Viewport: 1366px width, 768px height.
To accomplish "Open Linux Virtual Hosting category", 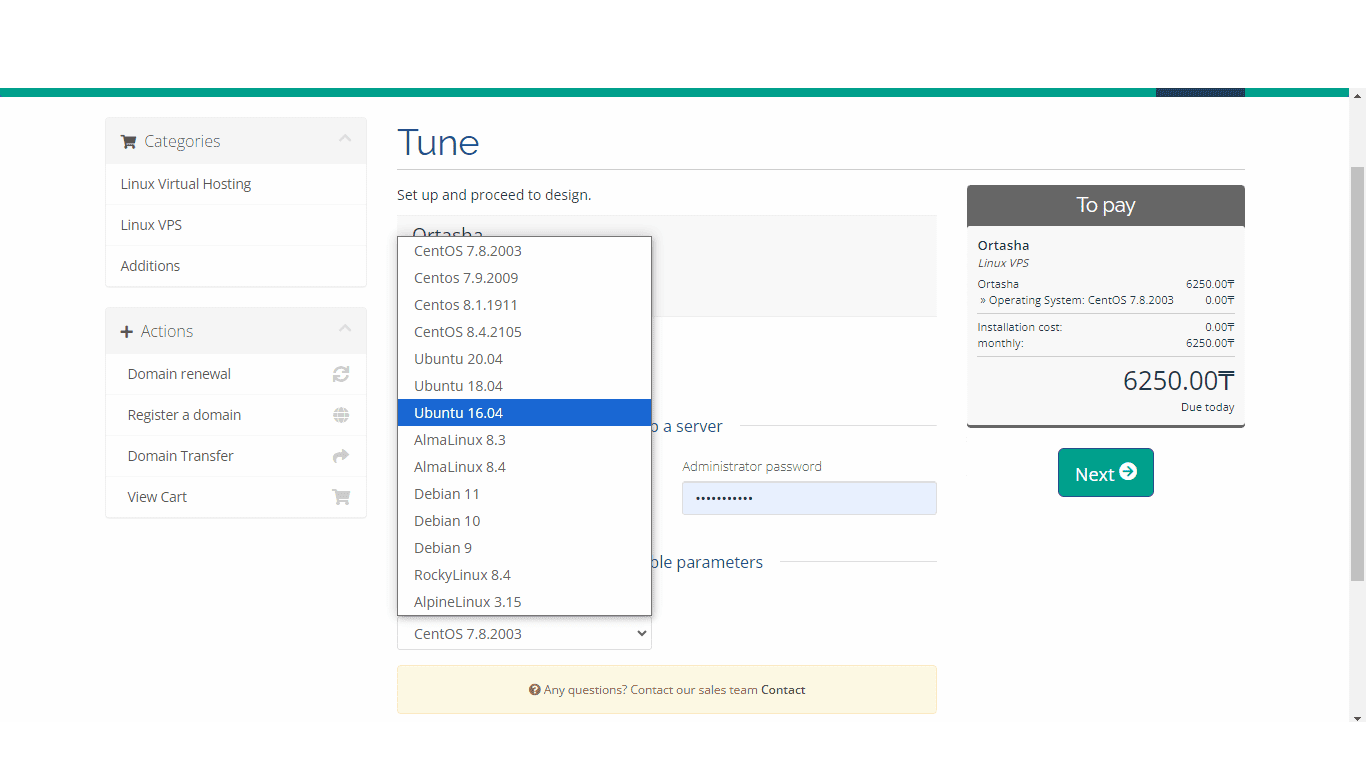I will 236,184.
